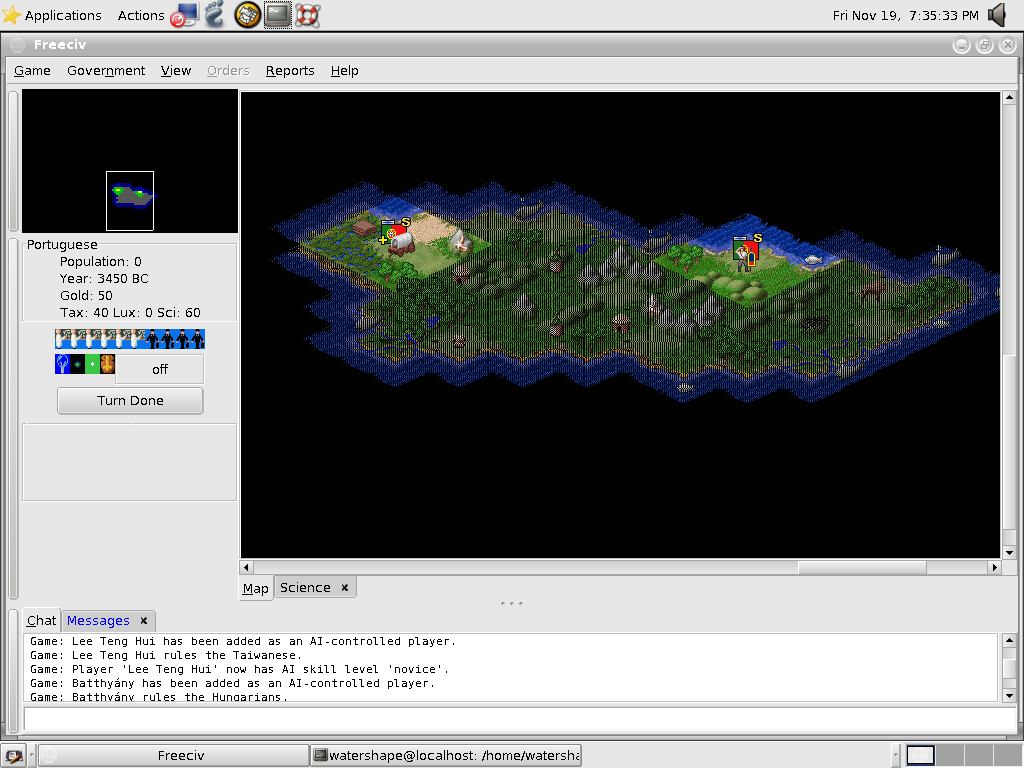Click the first scientist icon in the tax rate row
Image resolution: width=1024 pixels, height=768 pixels.
(x=62, y=339)
